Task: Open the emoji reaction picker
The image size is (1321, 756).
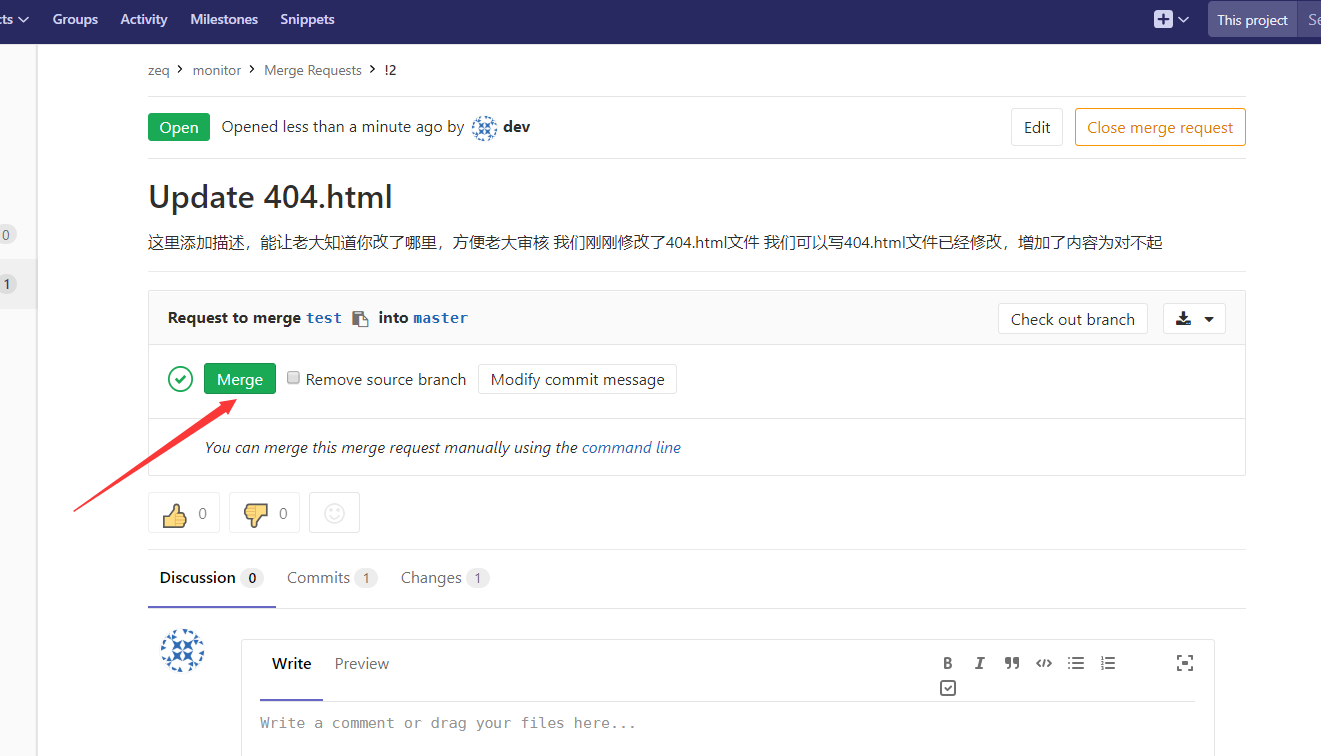Action: tap(334, 512)
